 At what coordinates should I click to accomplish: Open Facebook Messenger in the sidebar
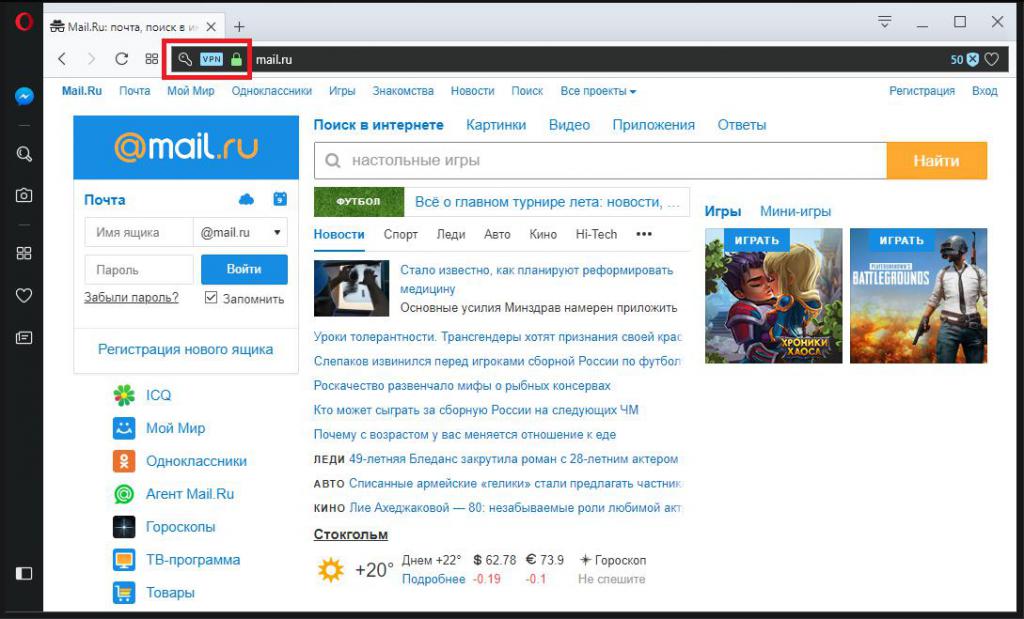tap(24, 97)
